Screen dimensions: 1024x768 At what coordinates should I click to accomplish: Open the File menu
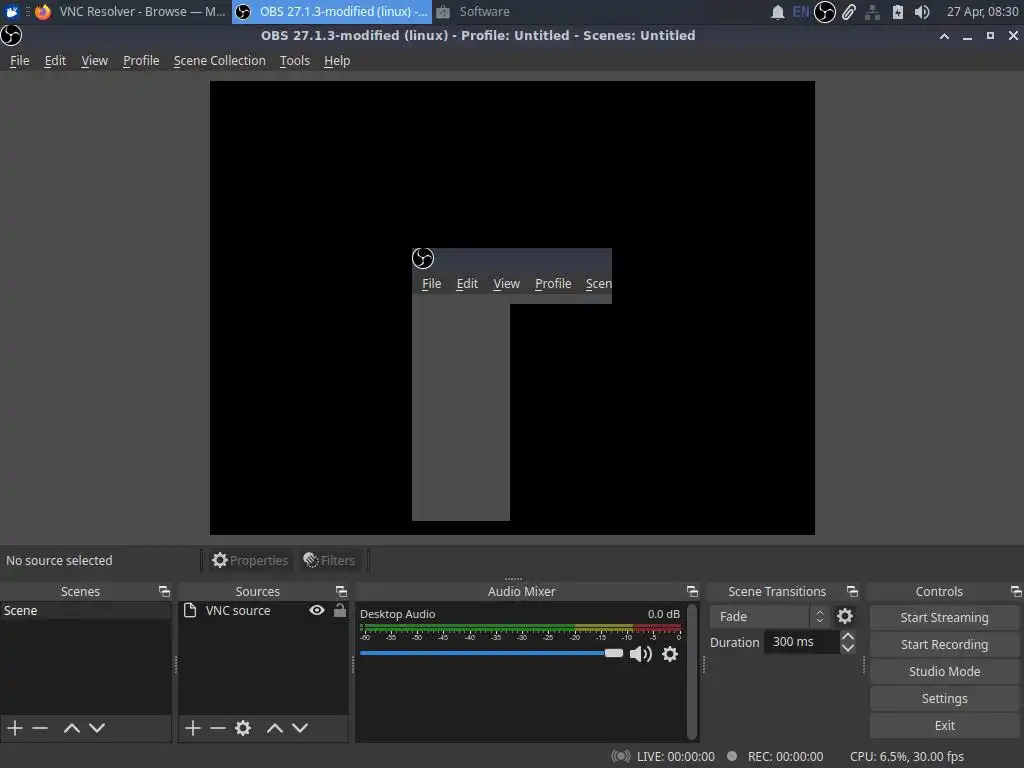[x=20, y=61]
